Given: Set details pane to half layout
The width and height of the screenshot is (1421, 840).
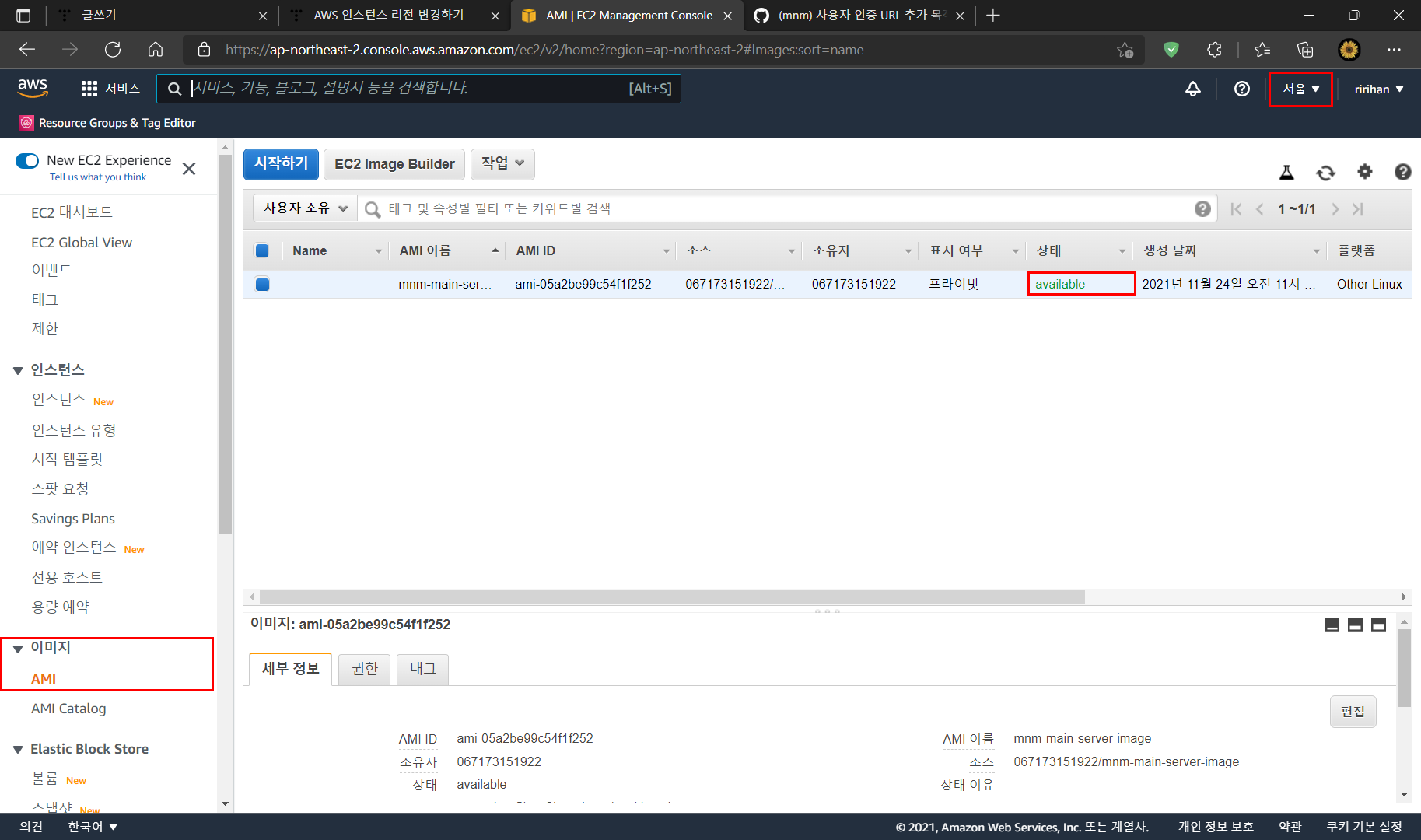Looking at the screenshot, I should pos(1355,625).
